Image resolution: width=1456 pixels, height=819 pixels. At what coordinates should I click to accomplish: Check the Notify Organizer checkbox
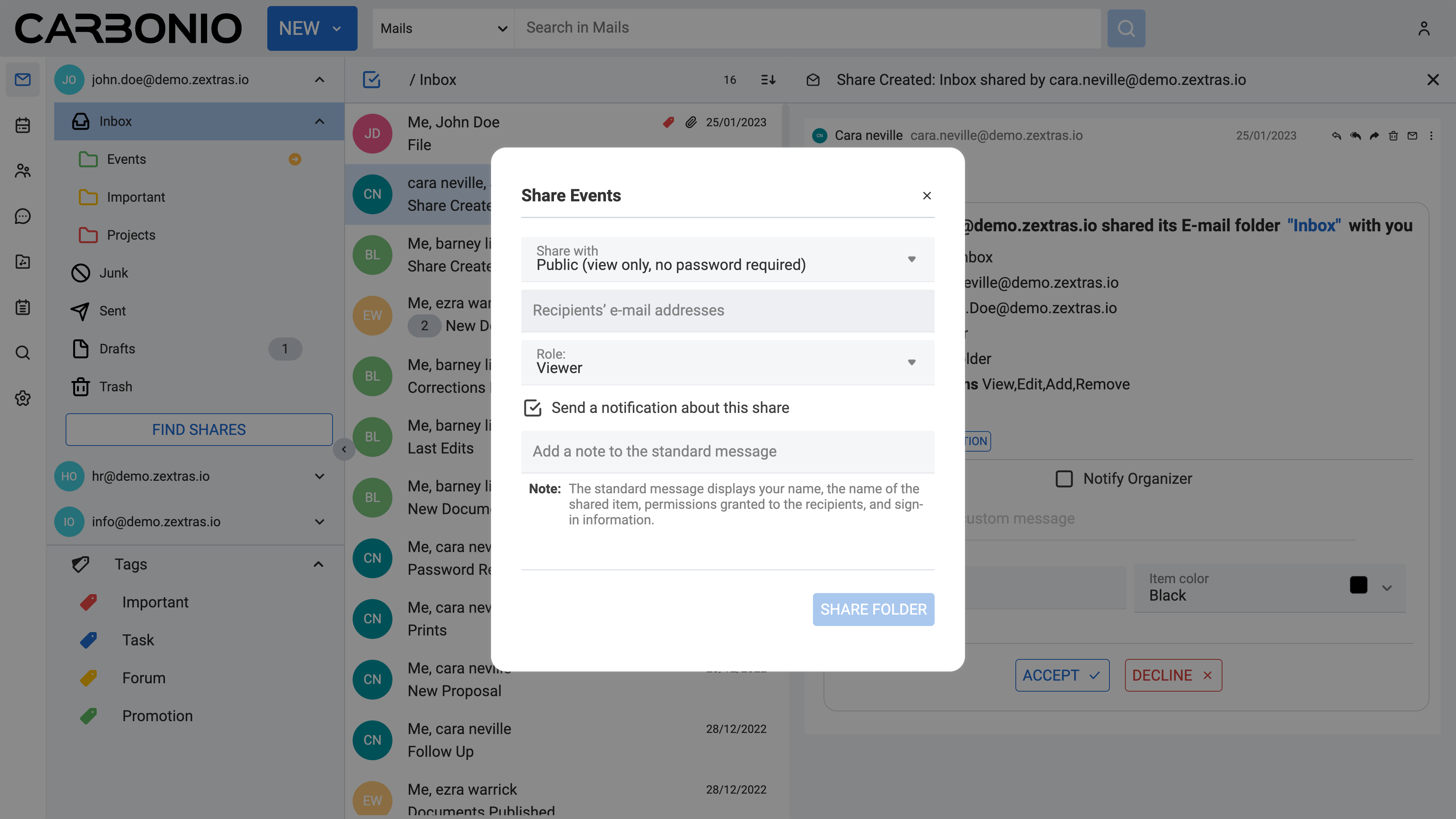coord(1064,479)
